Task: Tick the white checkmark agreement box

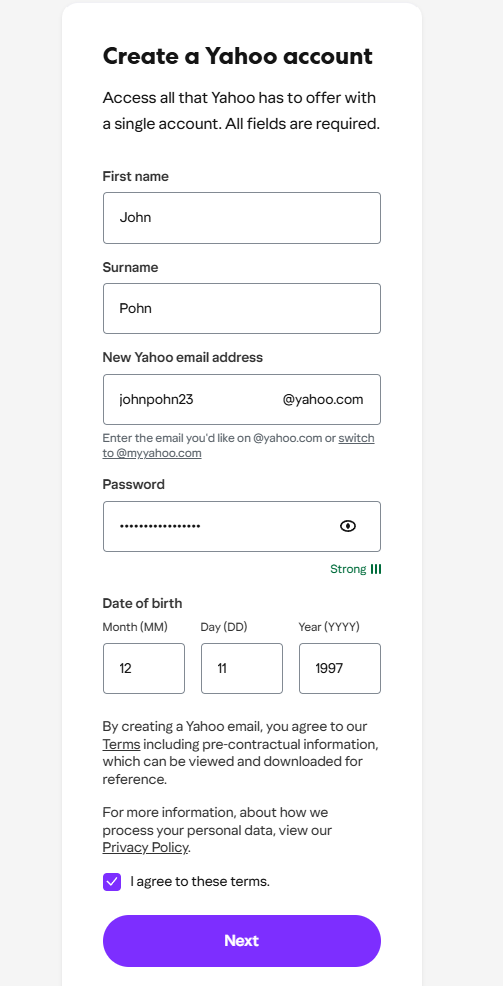Action: pos(112,882)
